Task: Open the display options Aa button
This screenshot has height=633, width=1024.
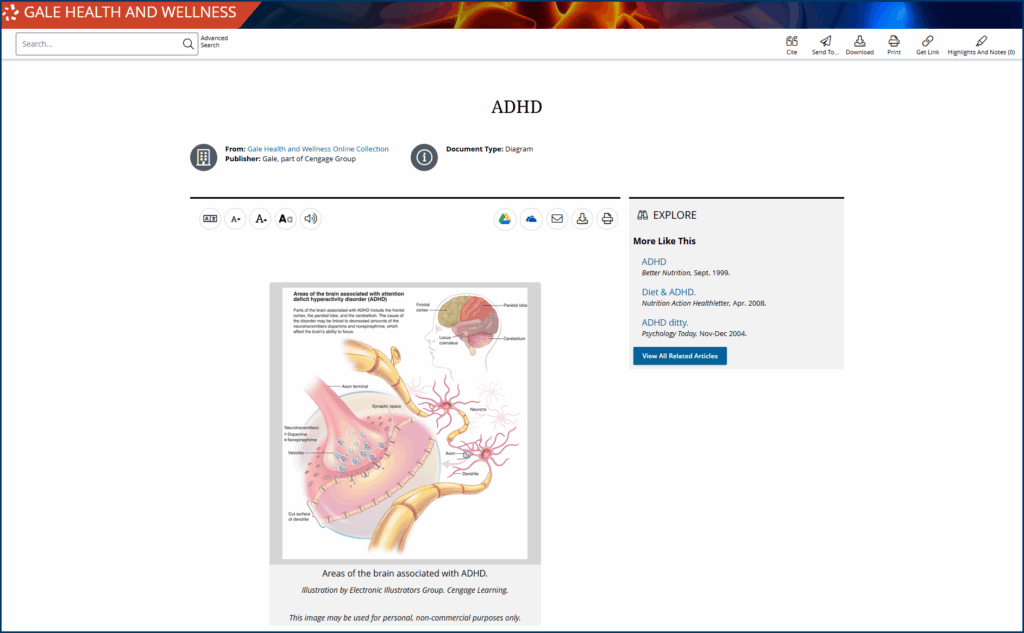Action: click(x=286, y=219)
